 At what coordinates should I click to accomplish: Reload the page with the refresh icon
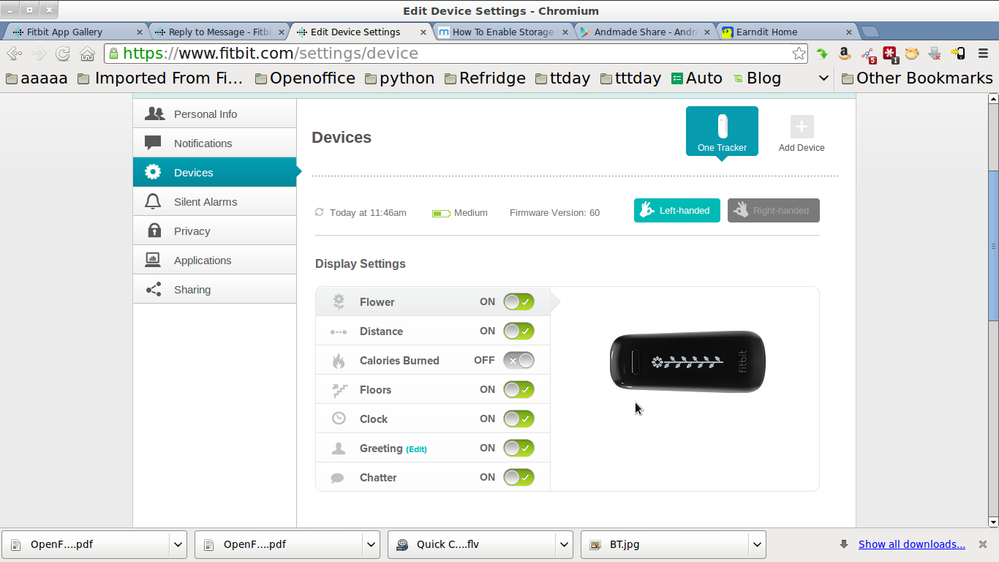[x=62, y=54]
